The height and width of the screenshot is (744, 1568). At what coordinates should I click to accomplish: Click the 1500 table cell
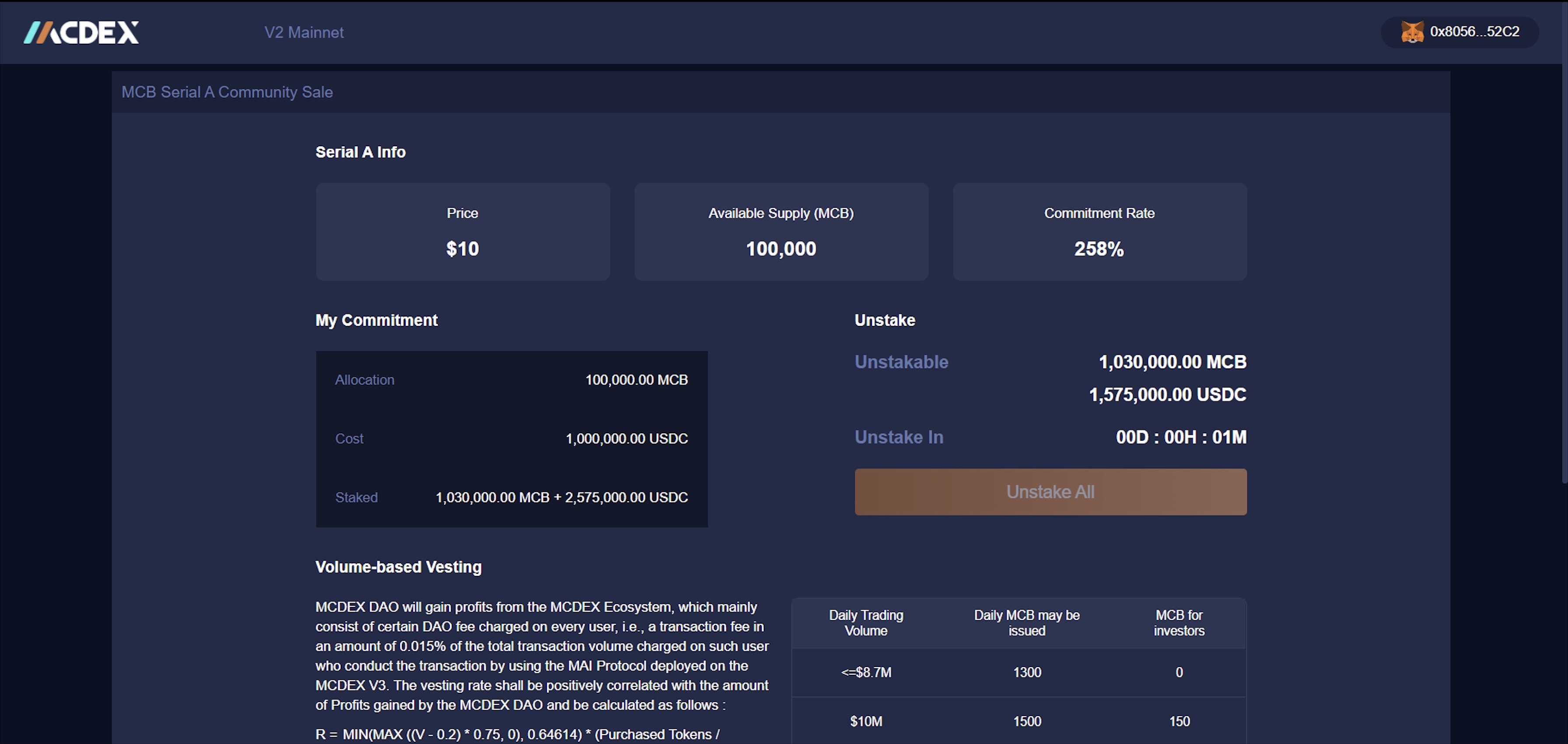(x=1028, y=722)
